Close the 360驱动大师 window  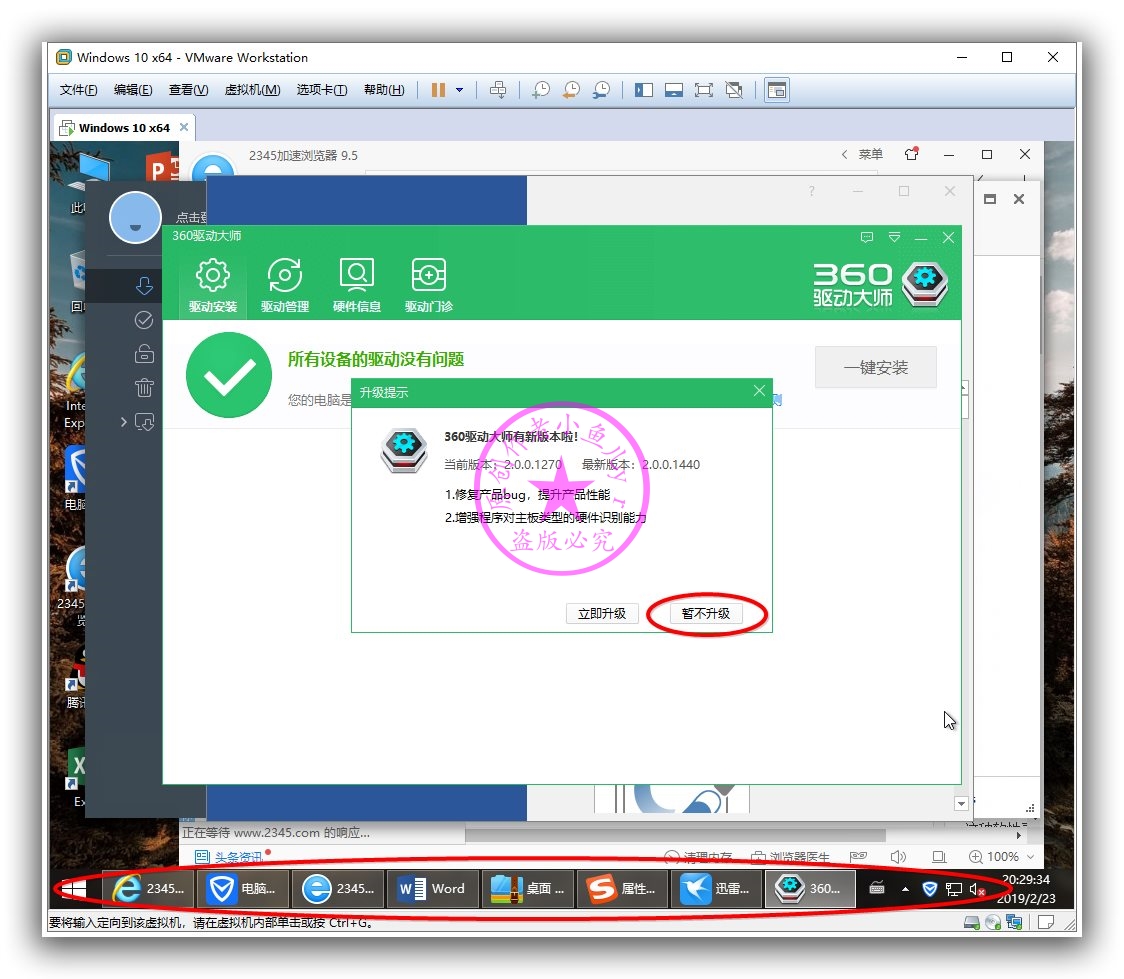click(948, 237)
